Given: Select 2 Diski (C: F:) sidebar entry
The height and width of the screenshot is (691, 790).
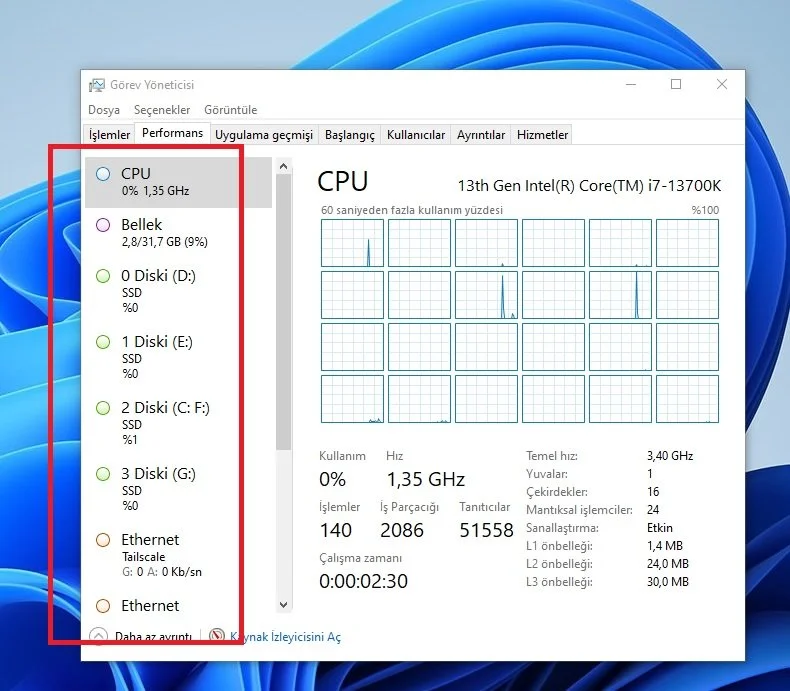Looking at the screenshot, I should click(178, 423).
